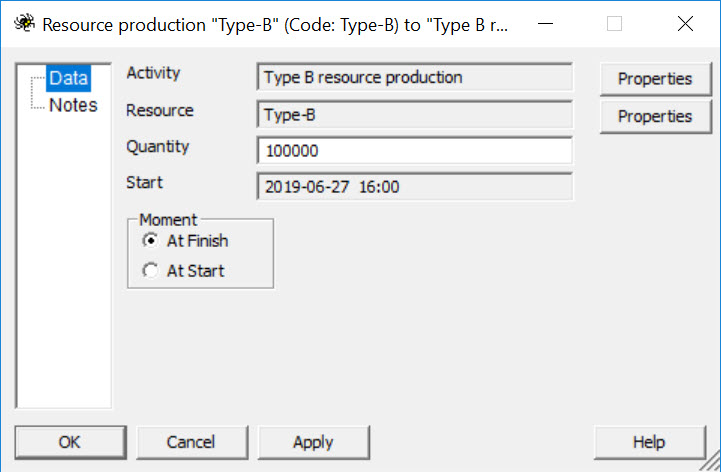This screenshot has height=472, width=721.
Task: Open the Notes tree item
Action: click(73, 105)
